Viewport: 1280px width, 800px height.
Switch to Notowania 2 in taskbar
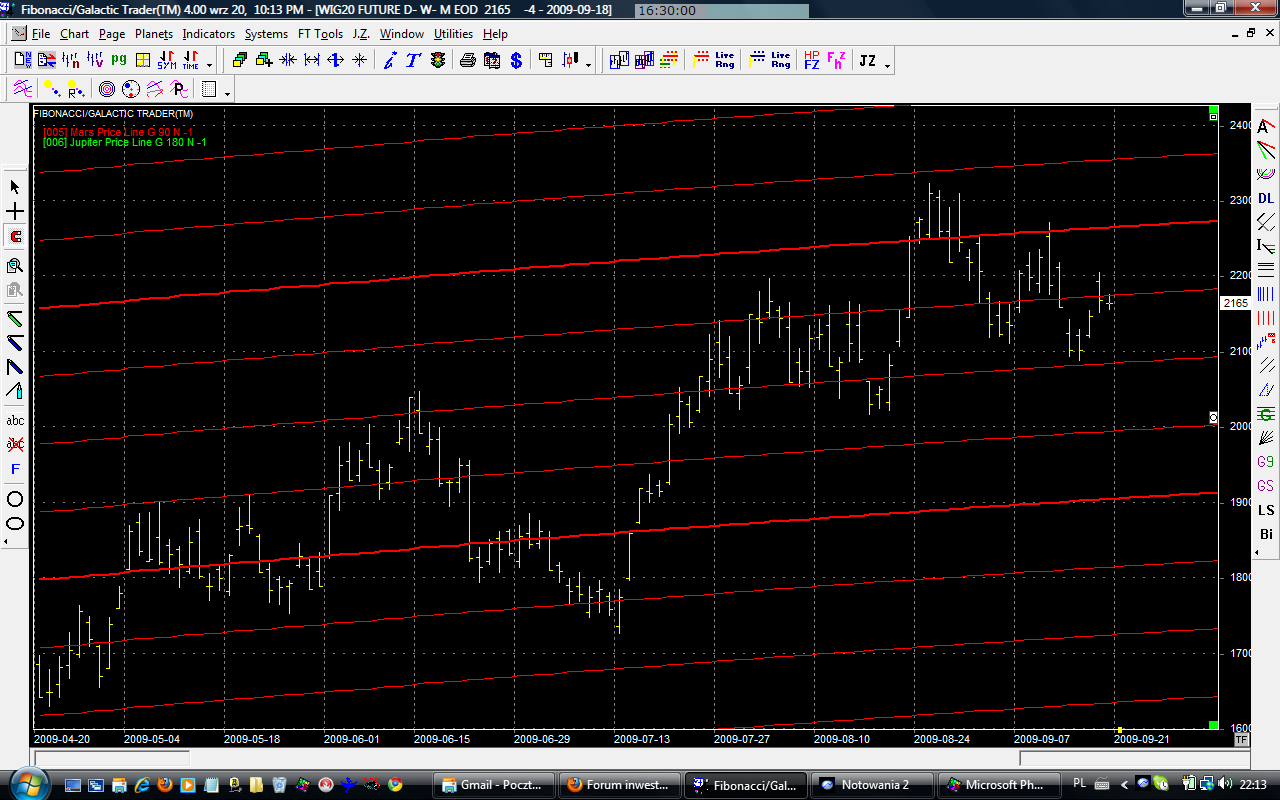pos(872,785)
